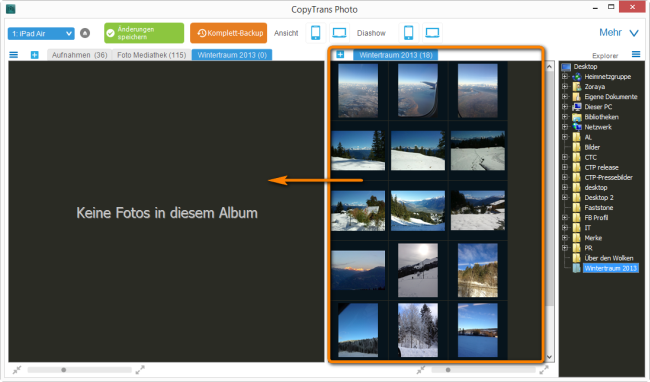Expand the Mehr menu chevron

coord(634,33)
